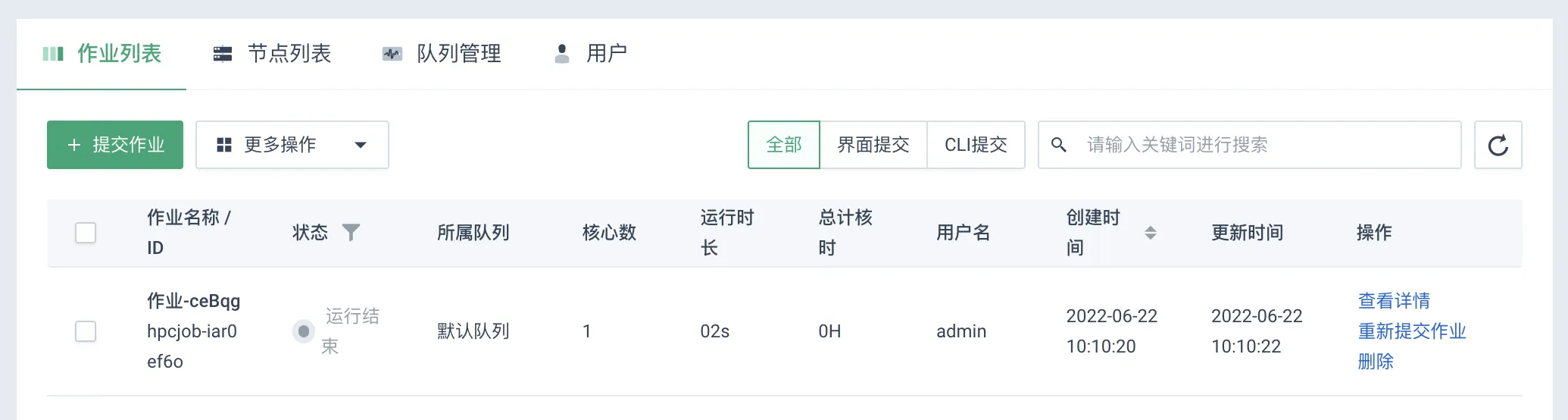Viewport: 1568px width, 420px height.
Task: Open the 查看详情 link
Action: coord(1394,301)
